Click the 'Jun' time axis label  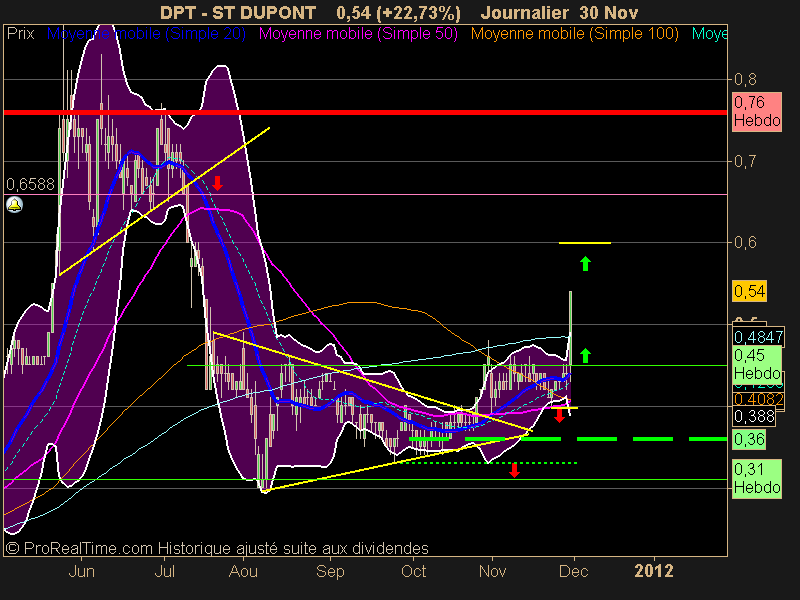(x=82, y=571)
